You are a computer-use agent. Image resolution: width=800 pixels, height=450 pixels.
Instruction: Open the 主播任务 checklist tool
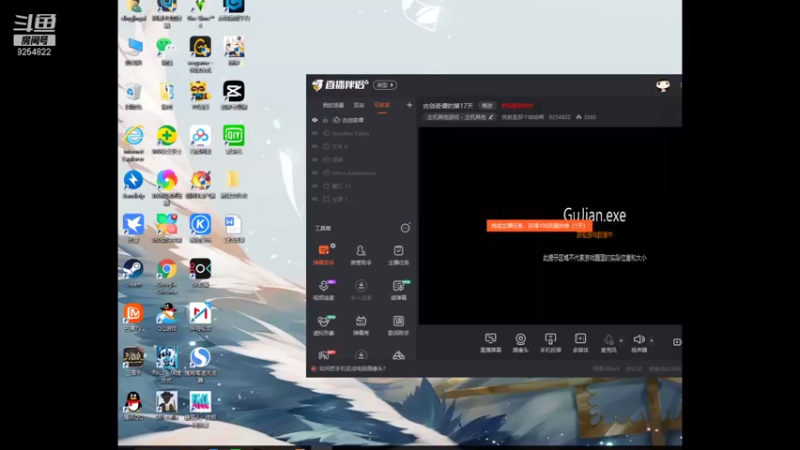[398, 255]
